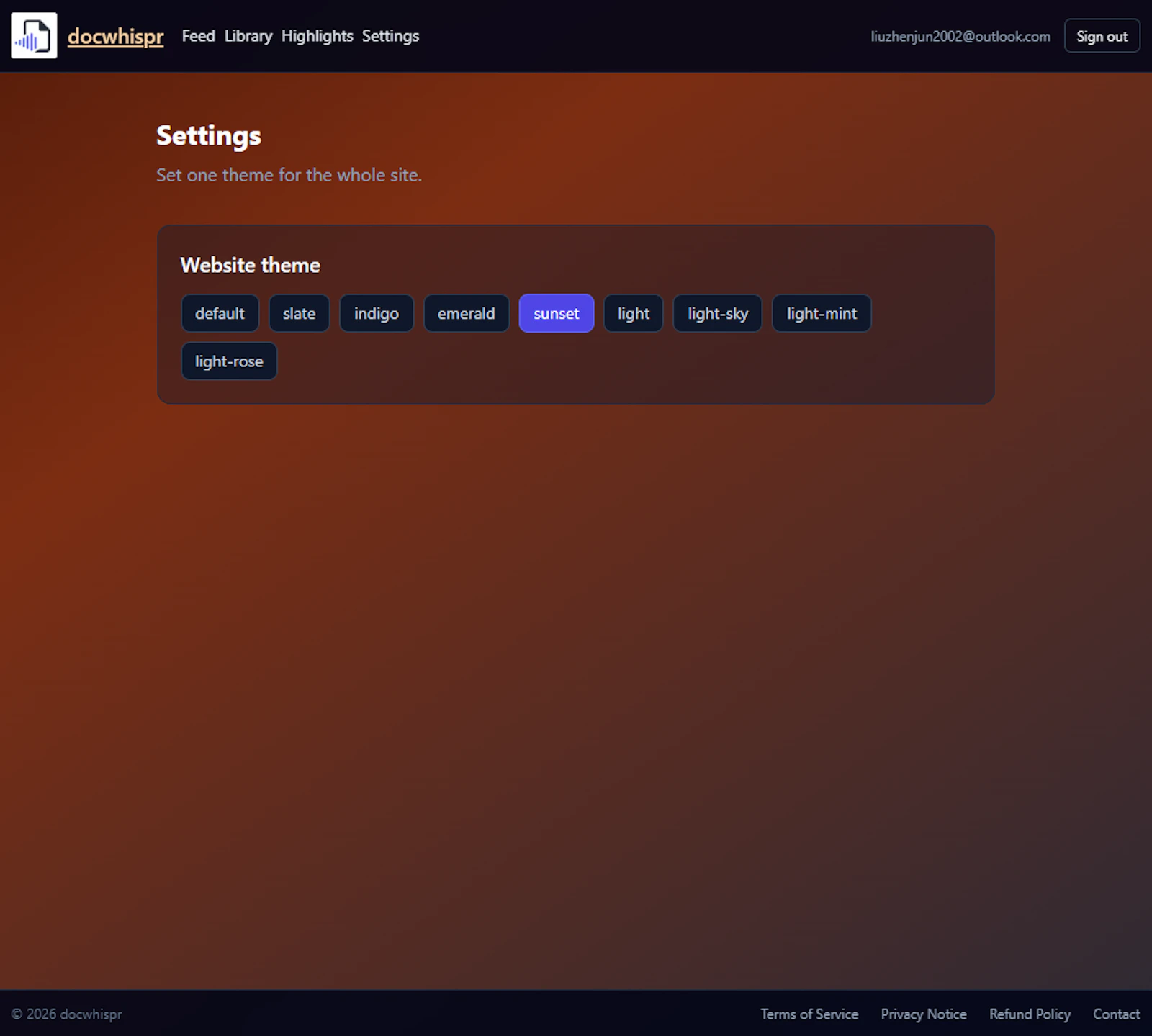Click the 'Set one theme for the whole site.' text

tap(289, 175)
